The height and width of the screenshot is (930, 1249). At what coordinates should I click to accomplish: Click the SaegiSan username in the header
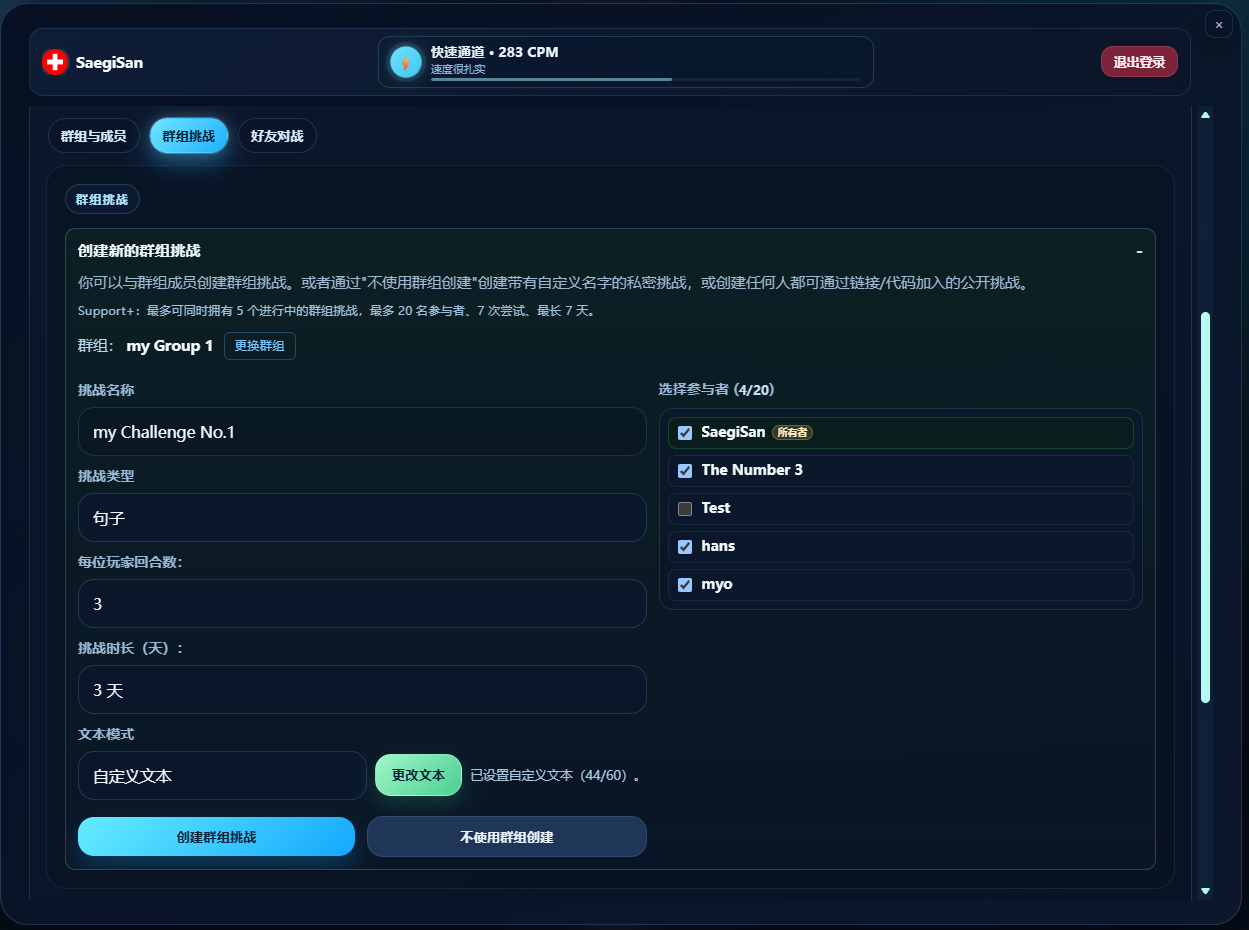109,62
